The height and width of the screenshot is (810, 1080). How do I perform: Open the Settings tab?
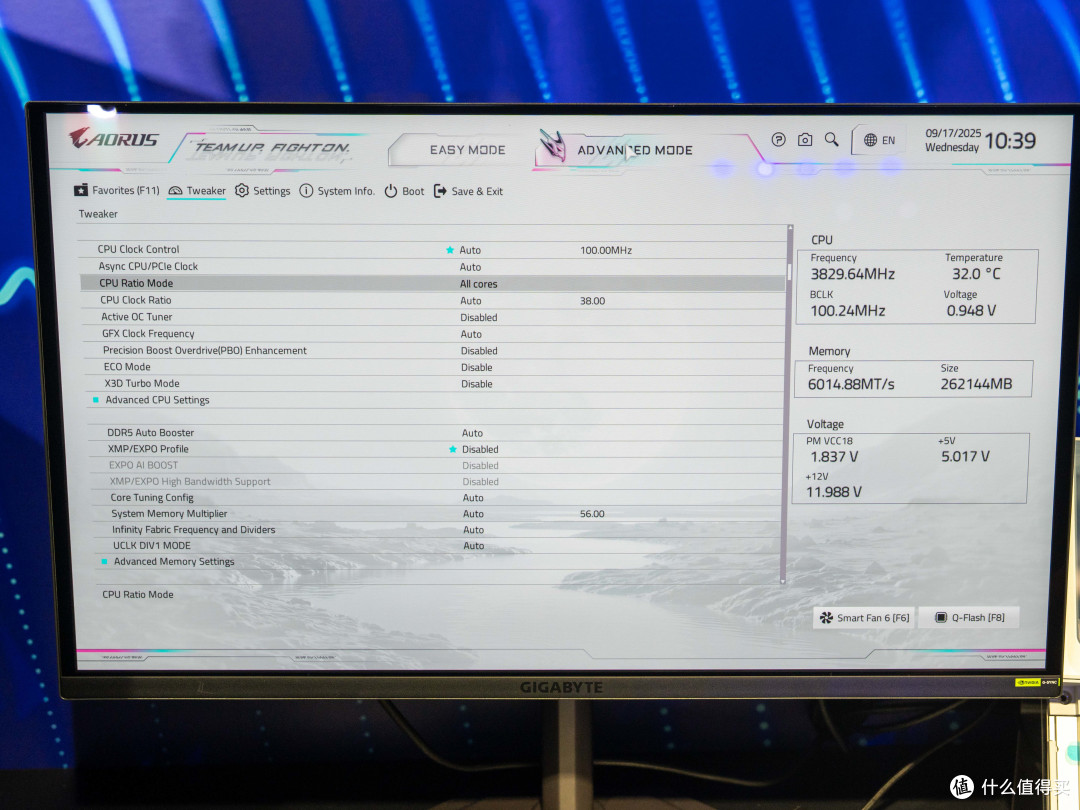262,191
